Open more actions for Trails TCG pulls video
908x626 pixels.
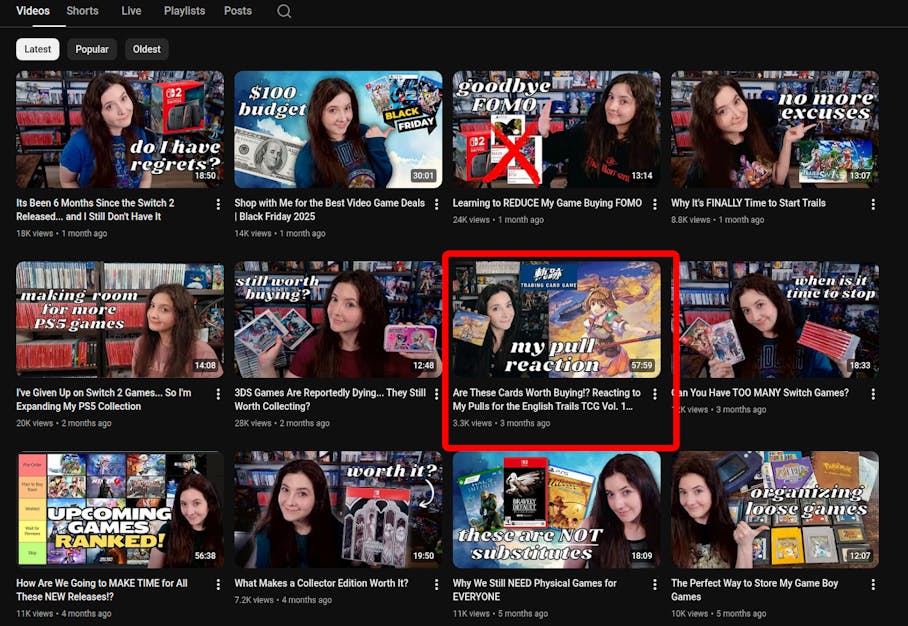coord(655,394)
